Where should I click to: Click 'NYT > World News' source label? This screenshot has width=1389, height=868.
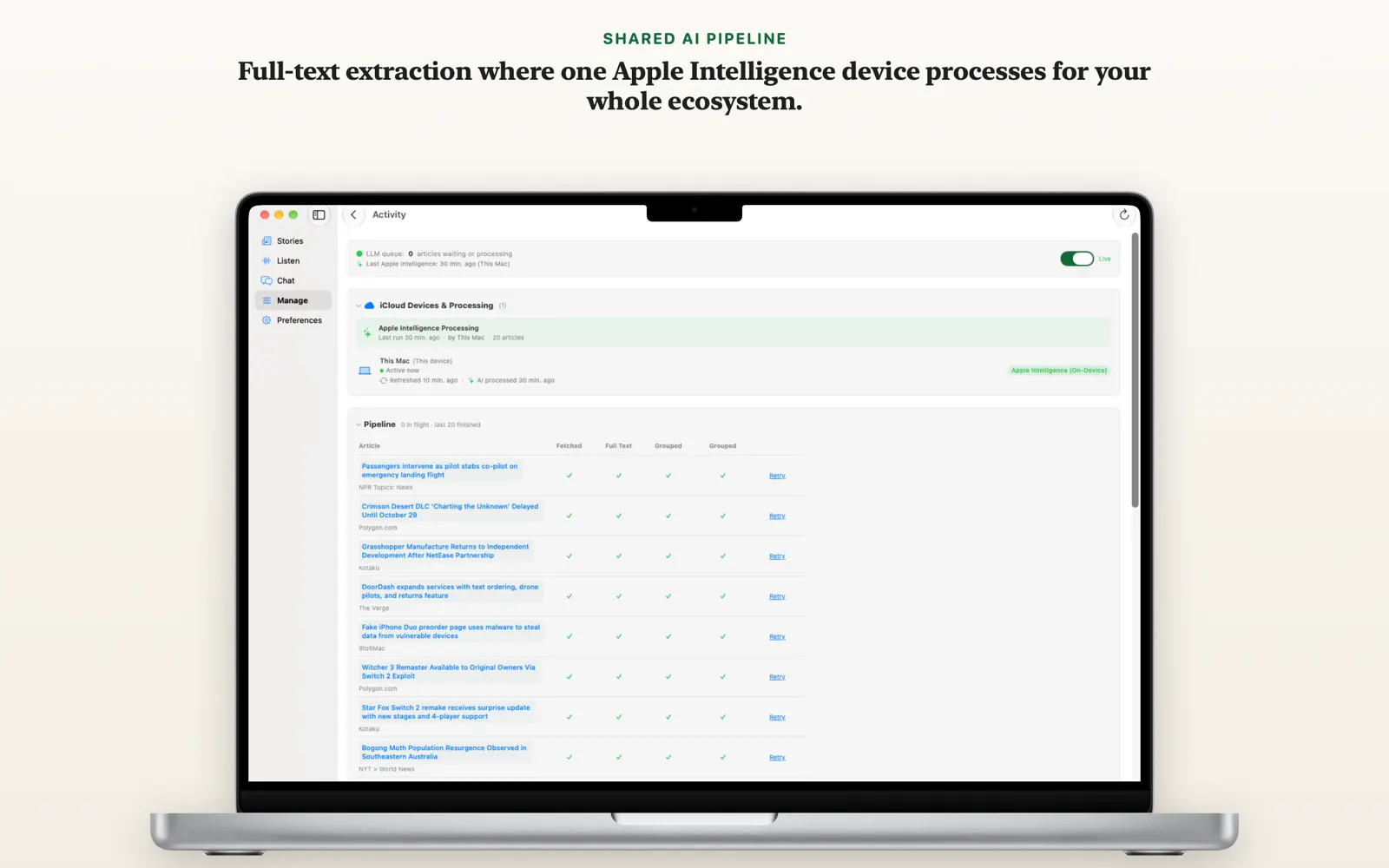(x=386, y=769)
